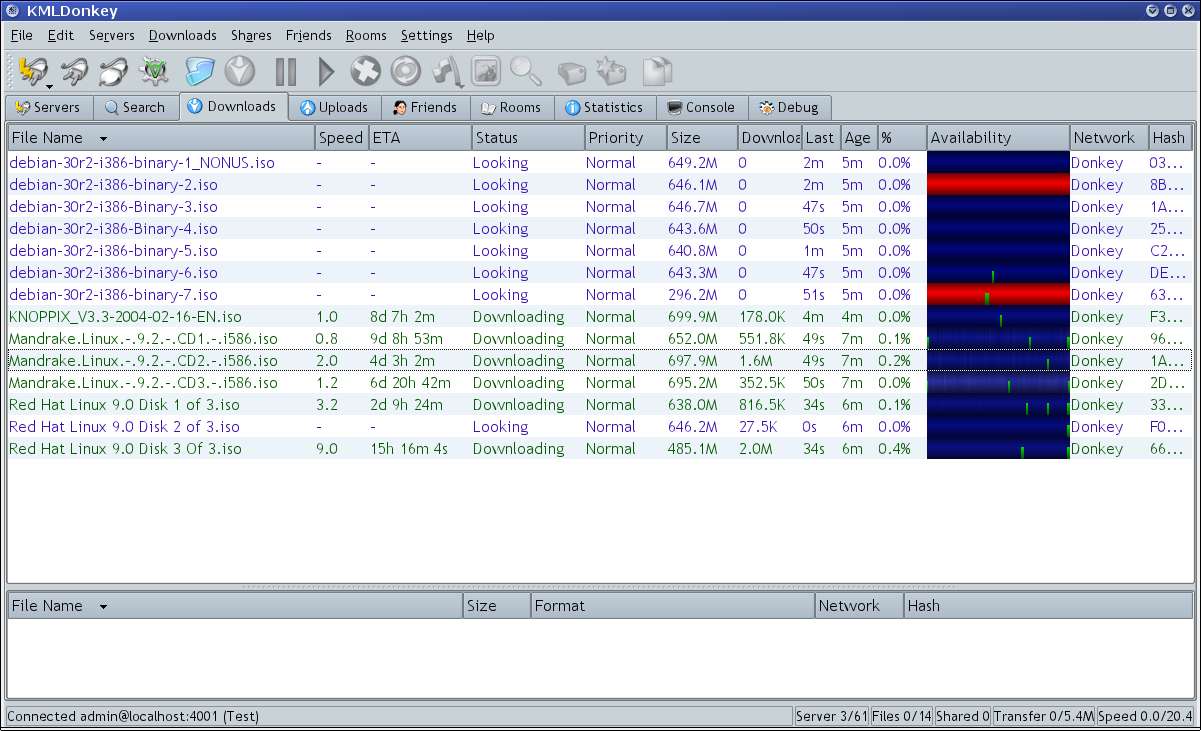Sort downloads by Speed column
1201x731 pixels.
341,138
